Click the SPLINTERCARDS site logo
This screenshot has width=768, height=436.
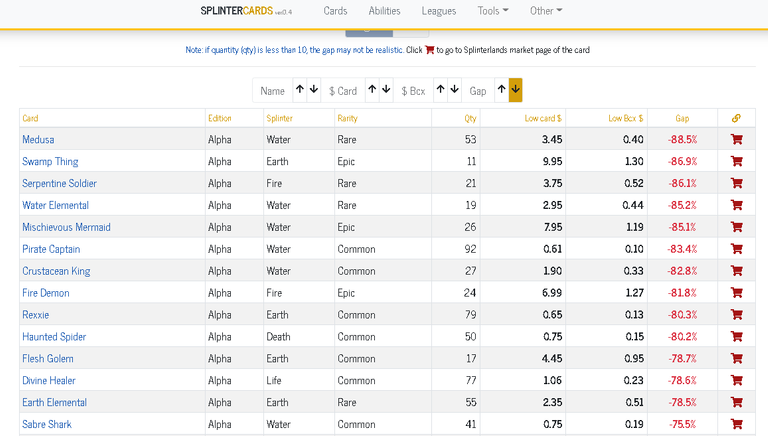click(x=246, y=11)
